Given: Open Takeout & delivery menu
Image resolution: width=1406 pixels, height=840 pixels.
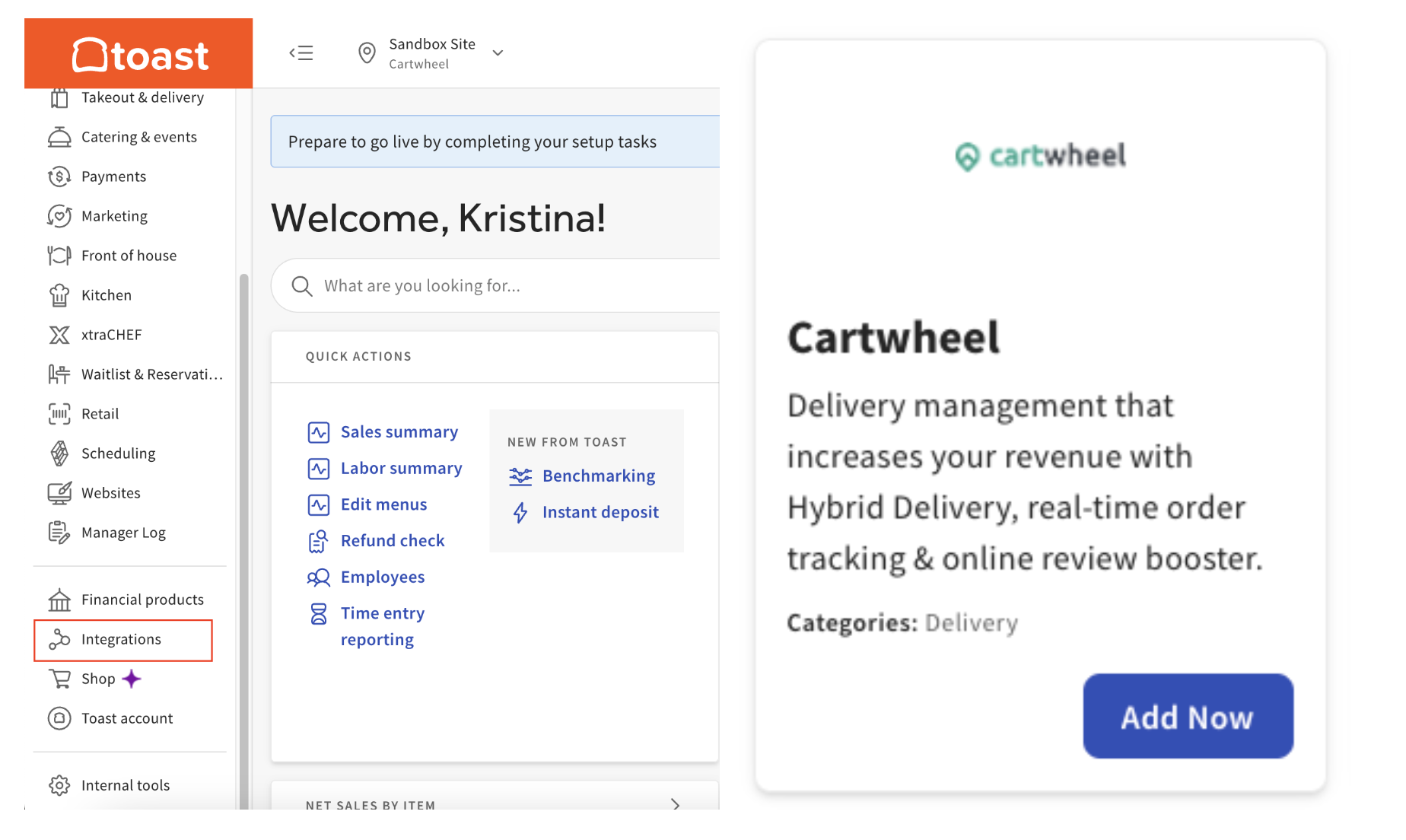Looking at the screenshot, I should 142,97.
